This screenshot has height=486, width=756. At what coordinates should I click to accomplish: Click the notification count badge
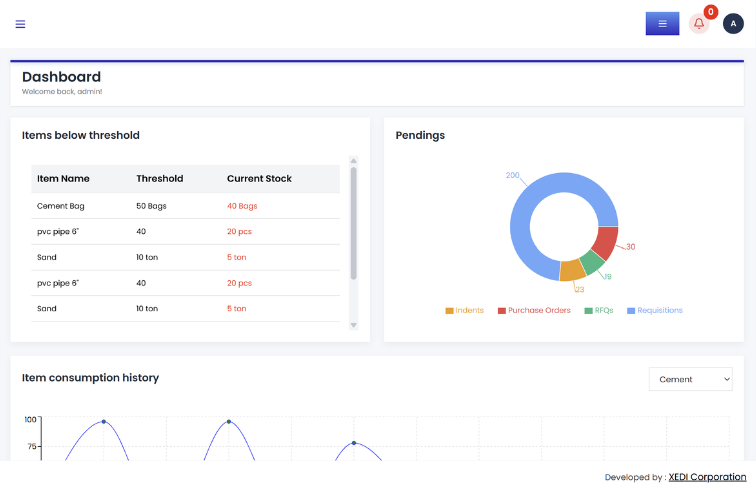pos(711,12)
